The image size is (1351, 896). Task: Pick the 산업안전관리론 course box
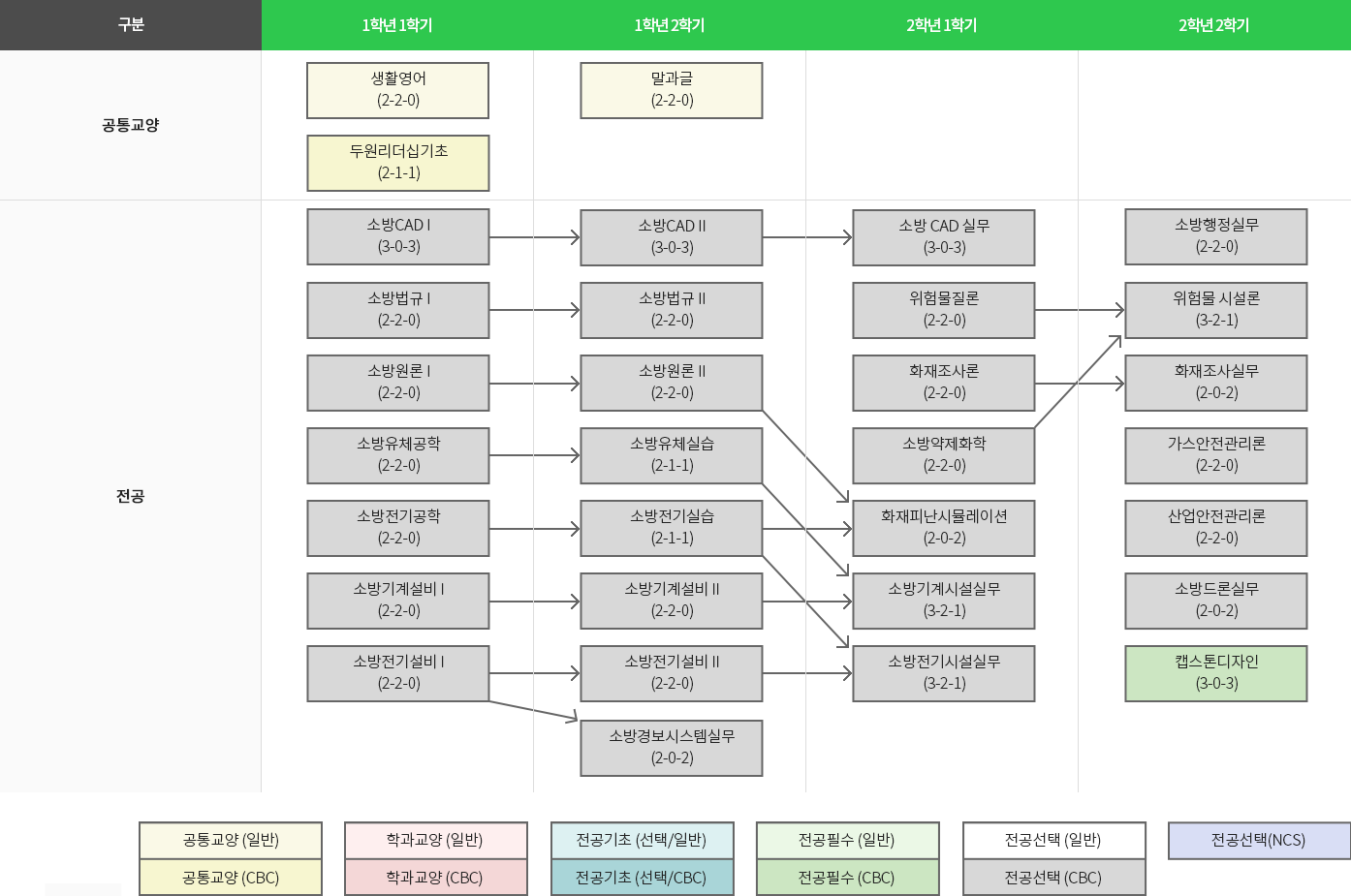1216,528
